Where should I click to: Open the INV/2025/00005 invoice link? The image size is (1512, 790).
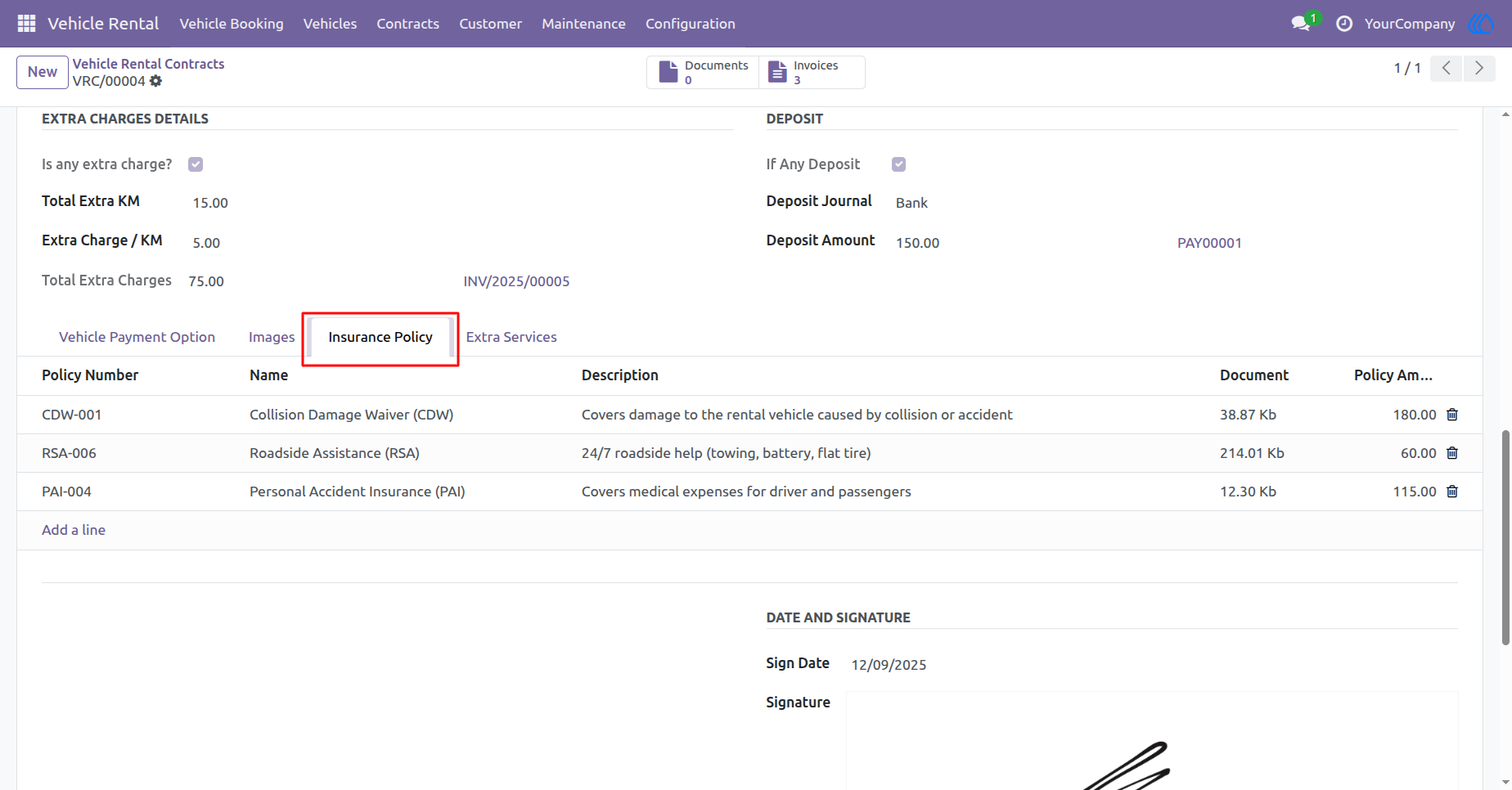(516, 281)
